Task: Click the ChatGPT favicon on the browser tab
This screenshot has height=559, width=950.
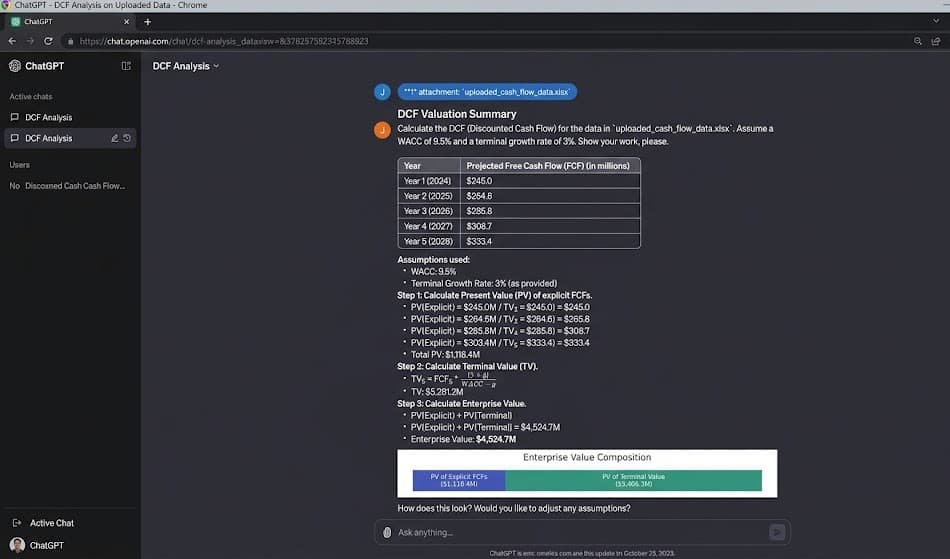Action: [x=16, y=22]
